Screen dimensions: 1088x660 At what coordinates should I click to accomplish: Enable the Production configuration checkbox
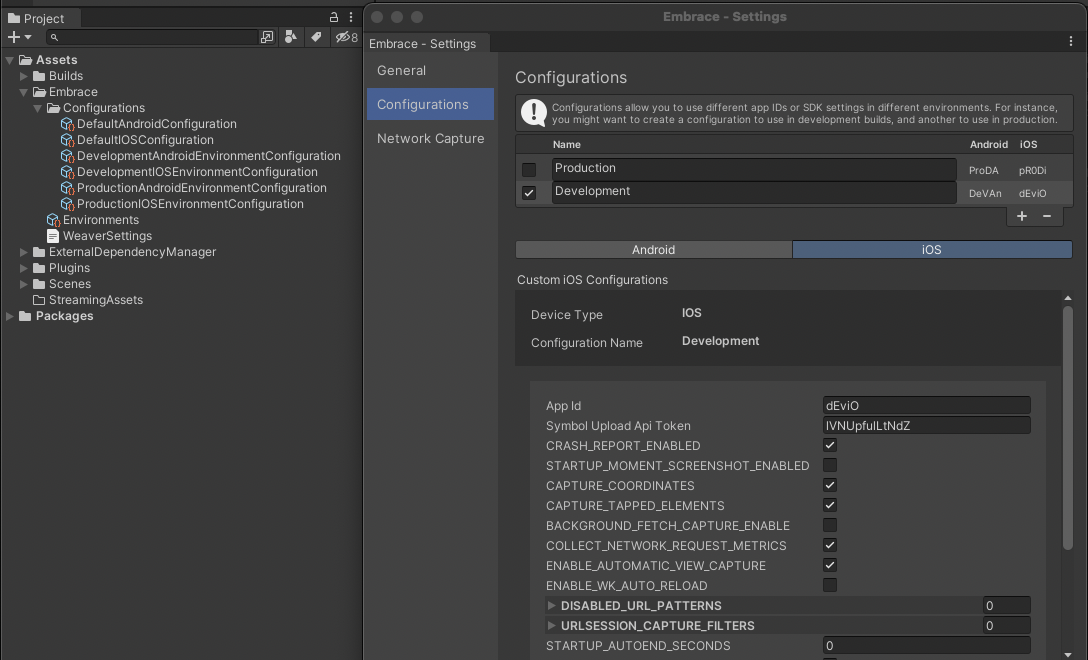tap(529, 169)
